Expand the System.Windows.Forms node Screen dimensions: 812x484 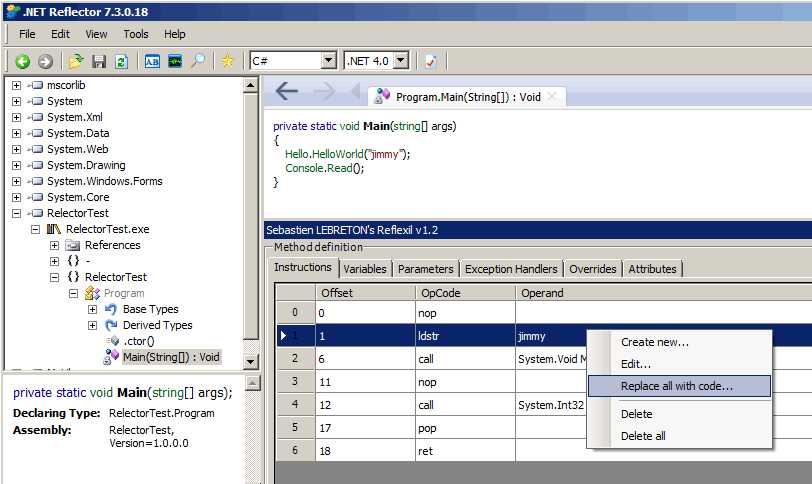17,182
